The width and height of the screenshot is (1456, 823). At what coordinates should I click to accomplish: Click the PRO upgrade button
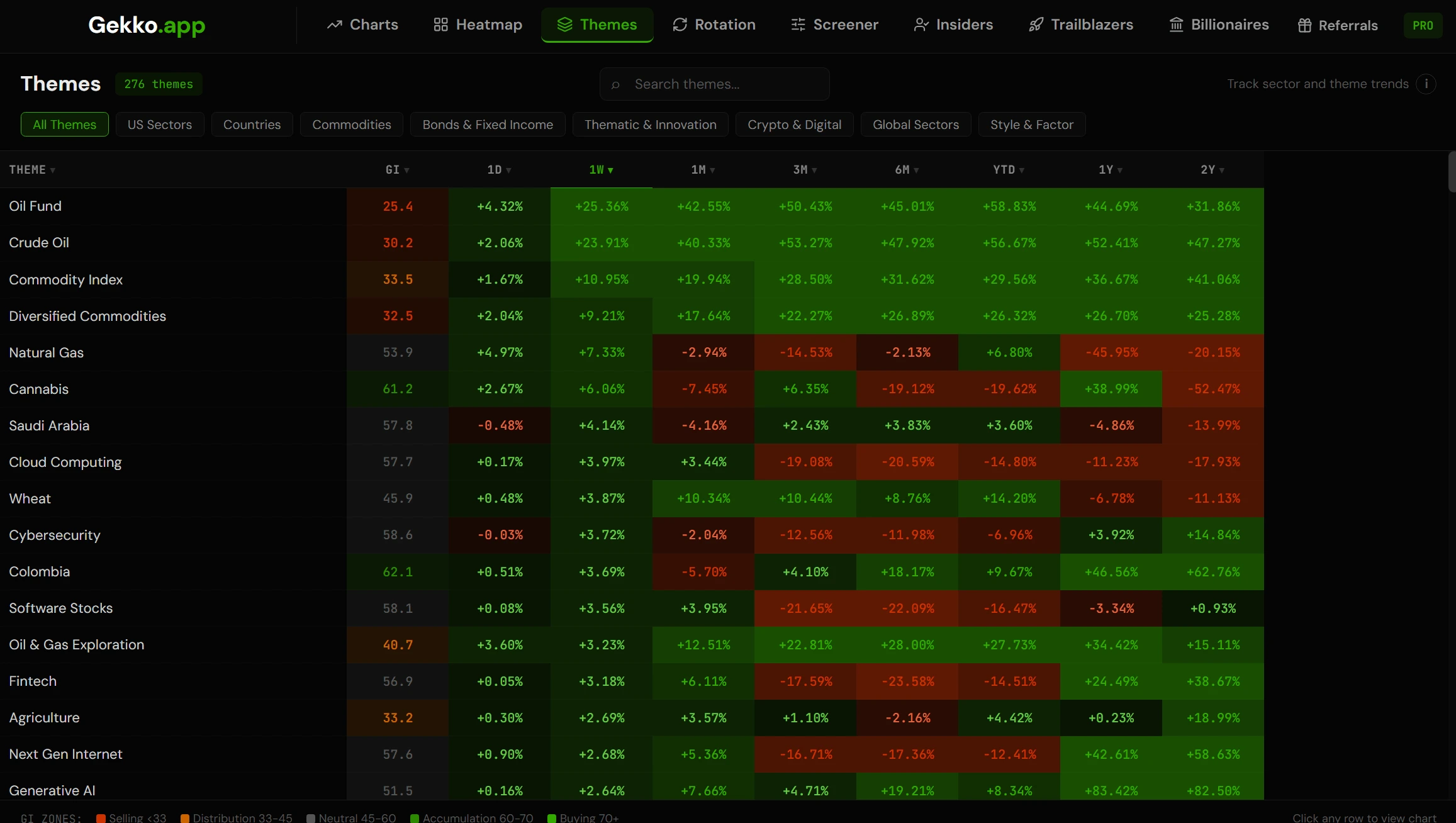coord(1422,25)
